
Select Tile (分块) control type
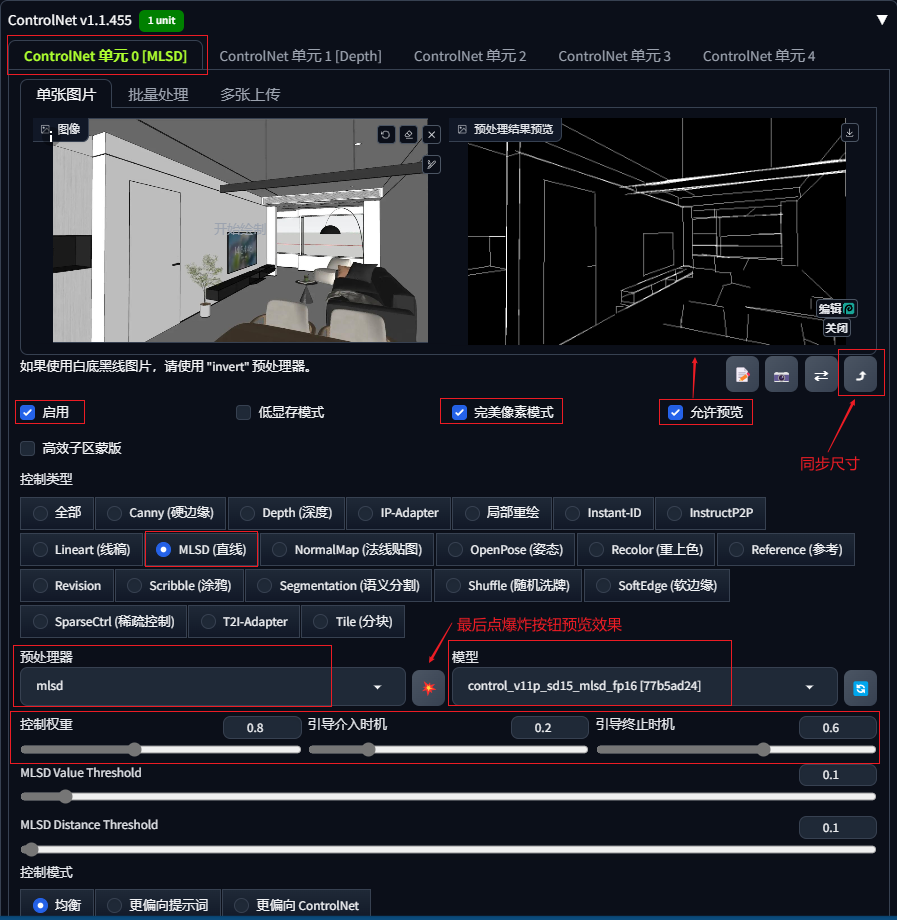[x=353, y=622]
